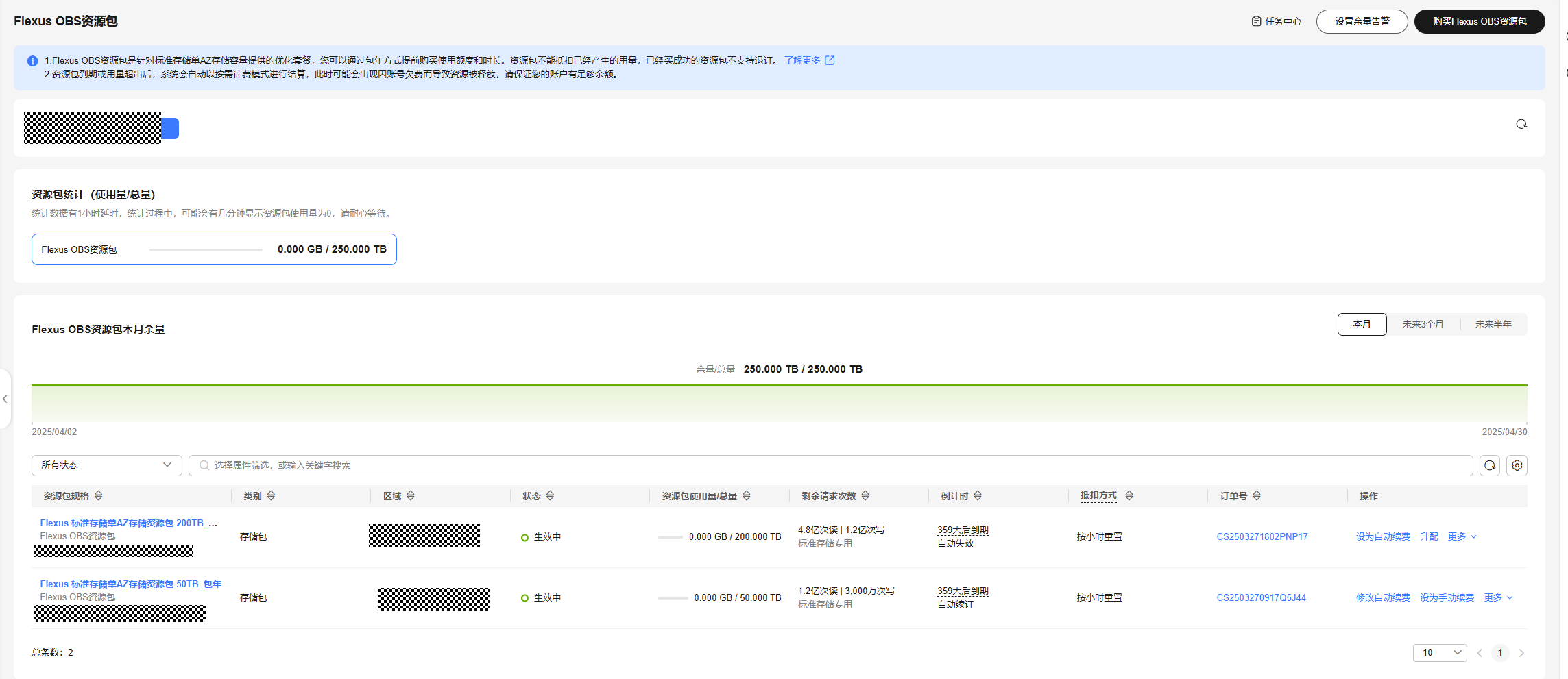Viewport: 1568px width, 679px height.
Task: Click the progress bar in the statistics card
Action: [206, 250]
